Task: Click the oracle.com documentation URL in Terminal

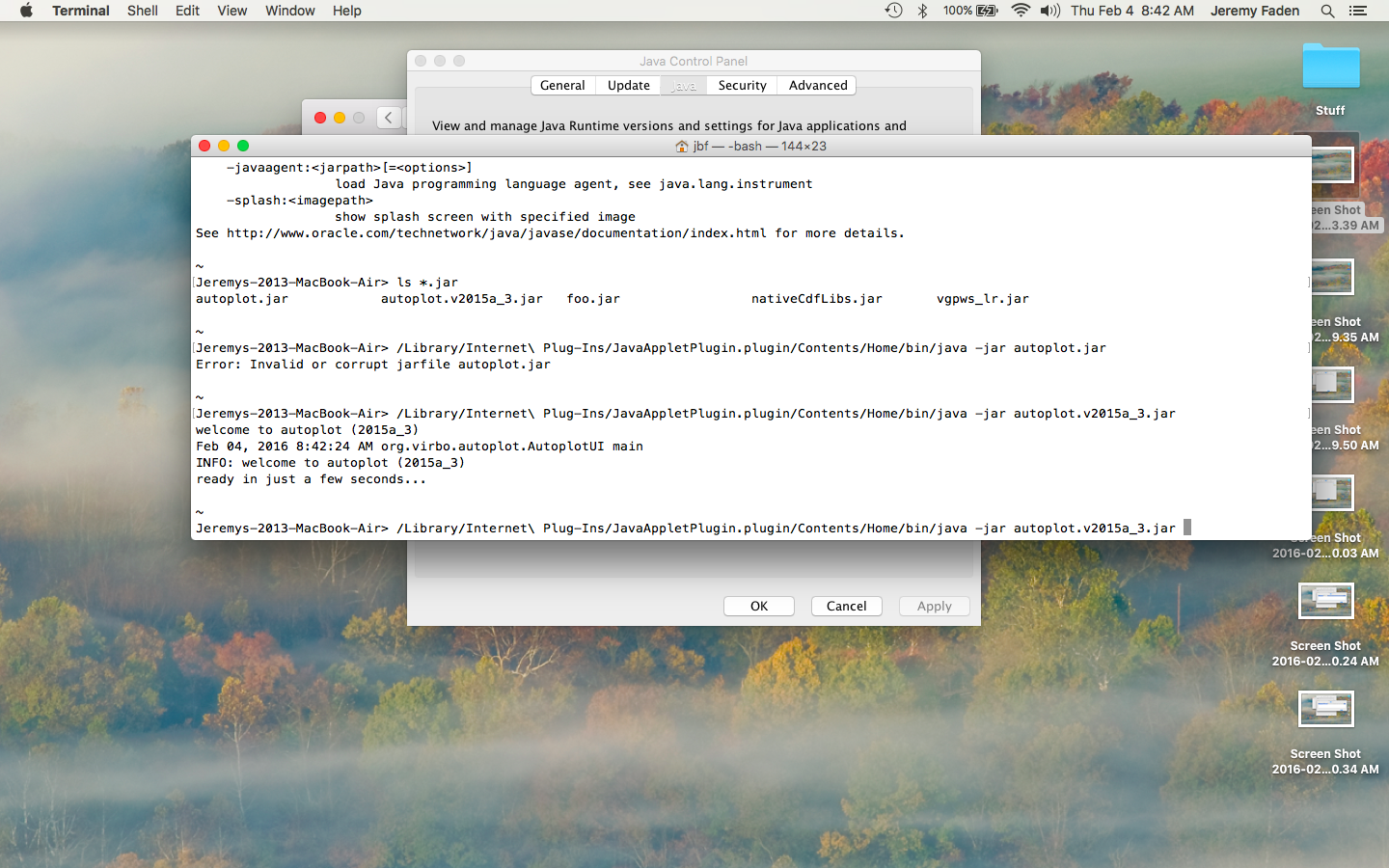Action: tap(497, 233)
